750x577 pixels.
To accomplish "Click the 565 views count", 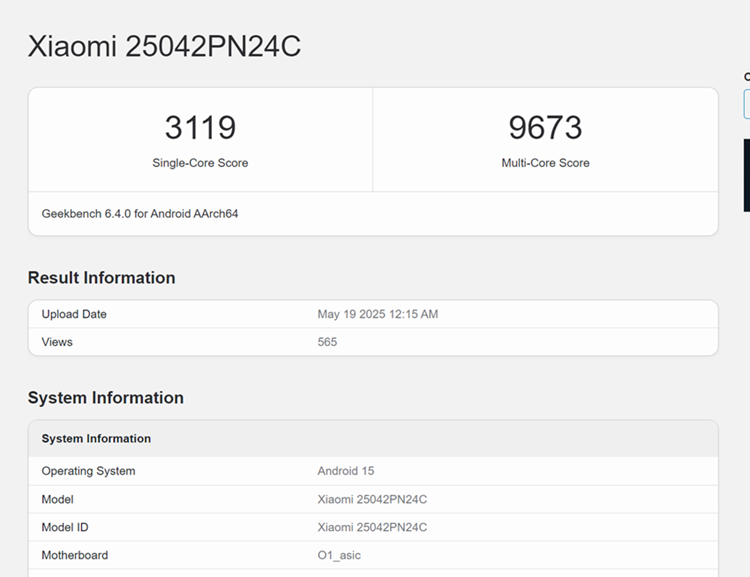I will coord(327,342).
